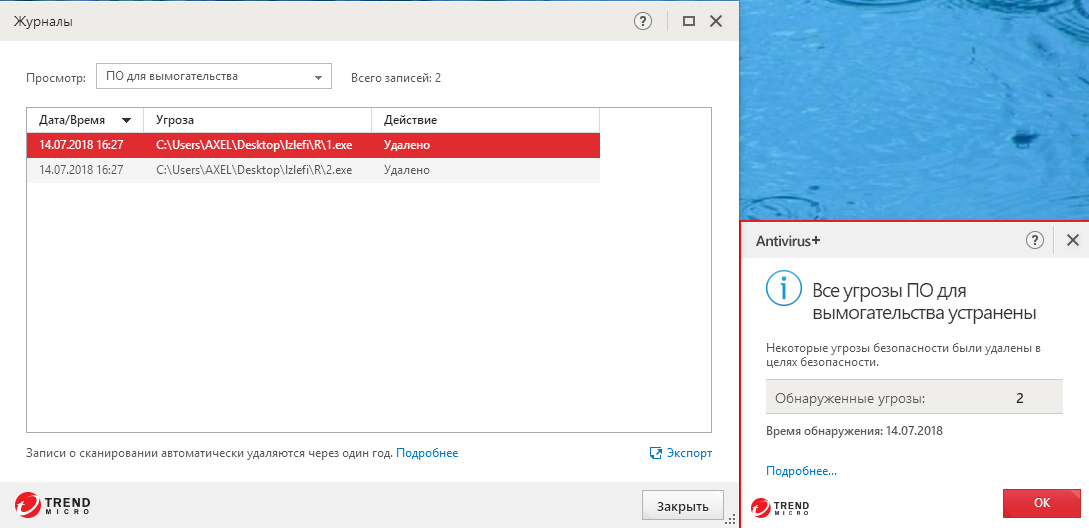The width and height of the screenshot is (1089, 528).
Task: Click Trend Micro logo in Antivirus+ popup
Action: 780,506
